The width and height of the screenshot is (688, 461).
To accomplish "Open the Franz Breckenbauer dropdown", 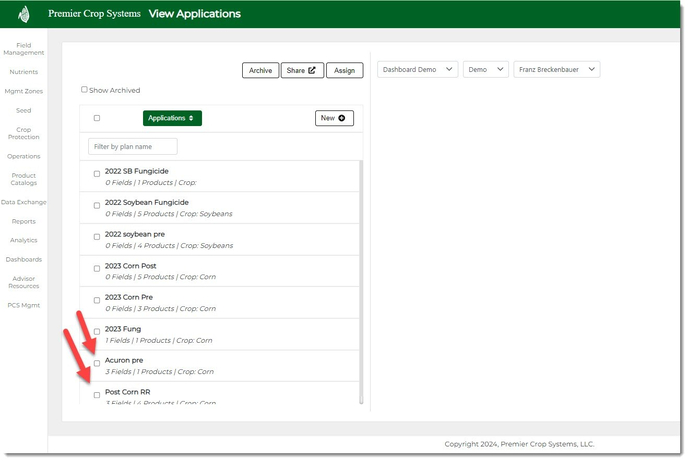I will (556, 69).
